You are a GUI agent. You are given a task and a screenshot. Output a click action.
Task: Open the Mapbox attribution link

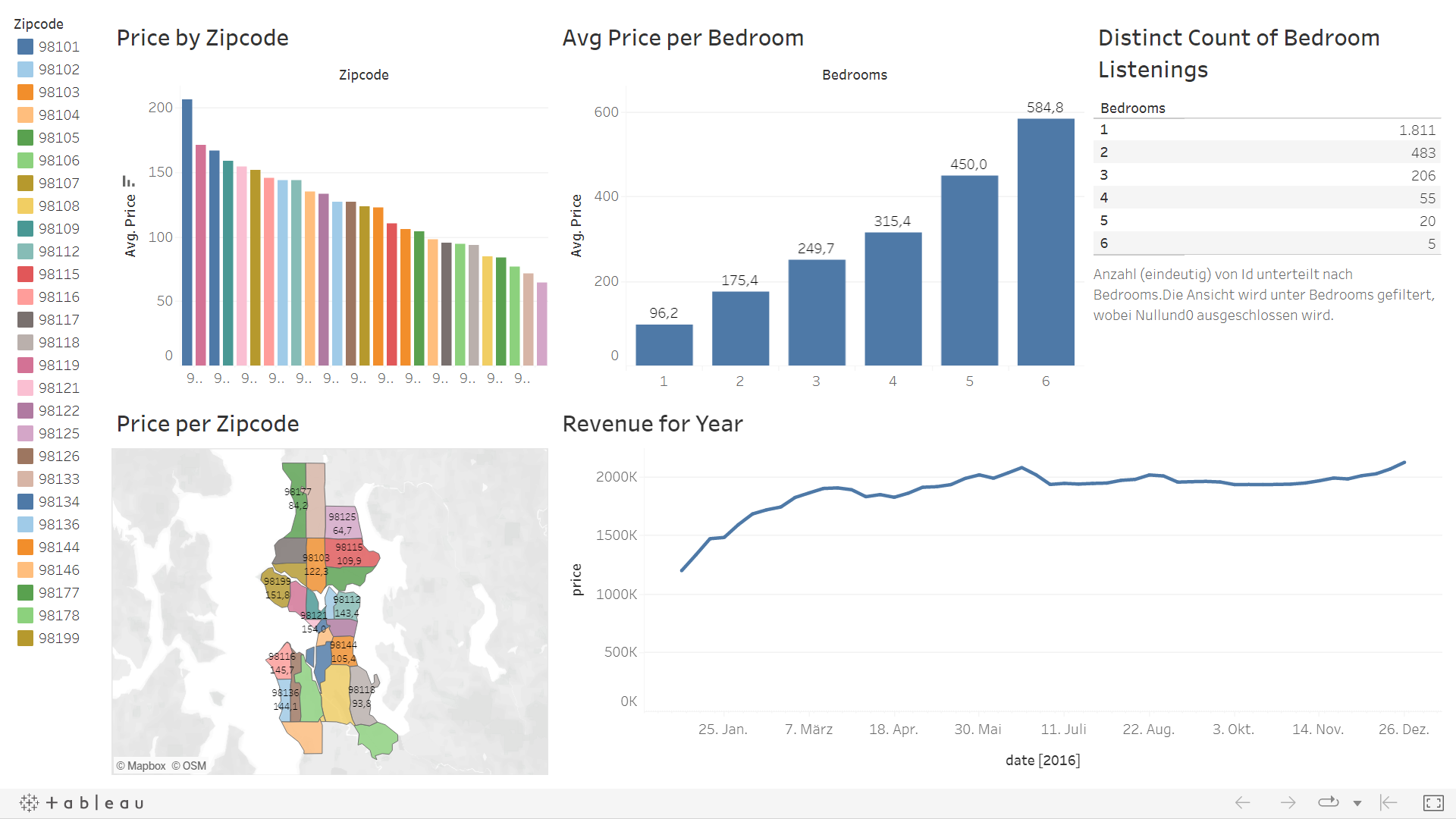pos(141,766)
